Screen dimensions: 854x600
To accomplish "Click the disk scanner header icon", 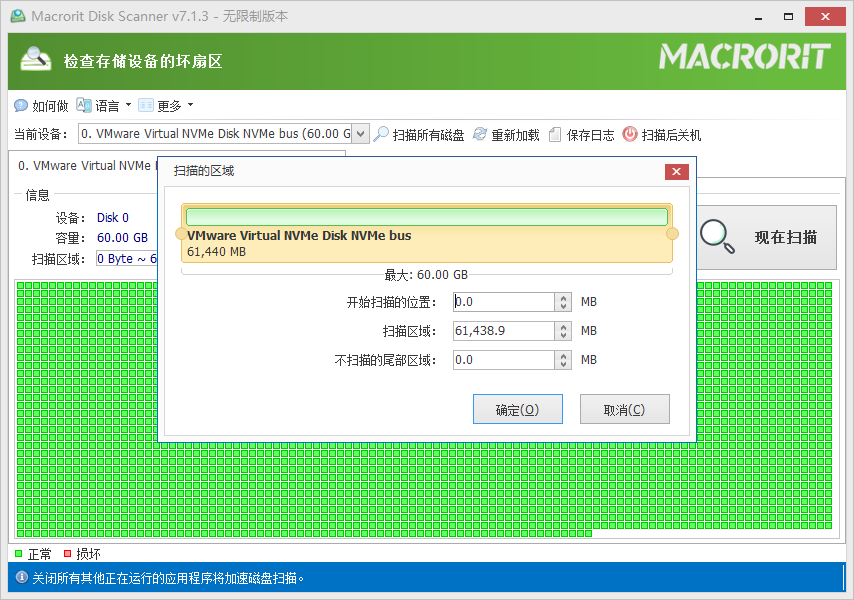I will click(x=35, y=59).
